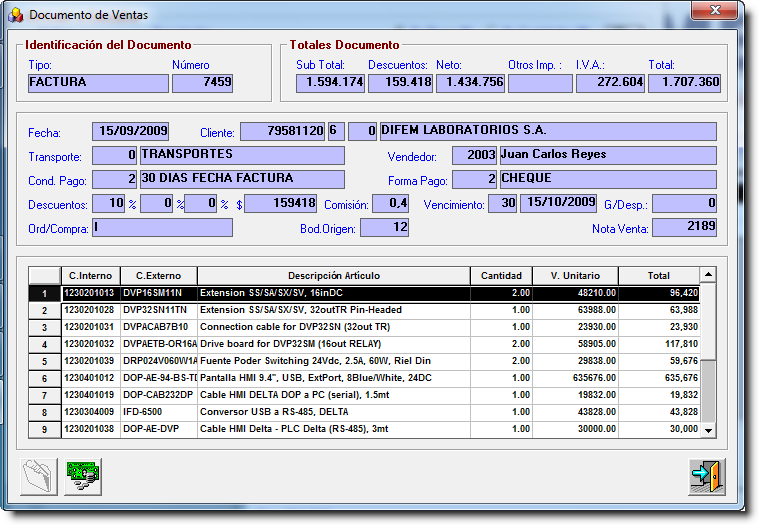Viewport: 759px width, 525px height.
Task: Click the first discount percent field 10
Action: click(x=108, y=203)
